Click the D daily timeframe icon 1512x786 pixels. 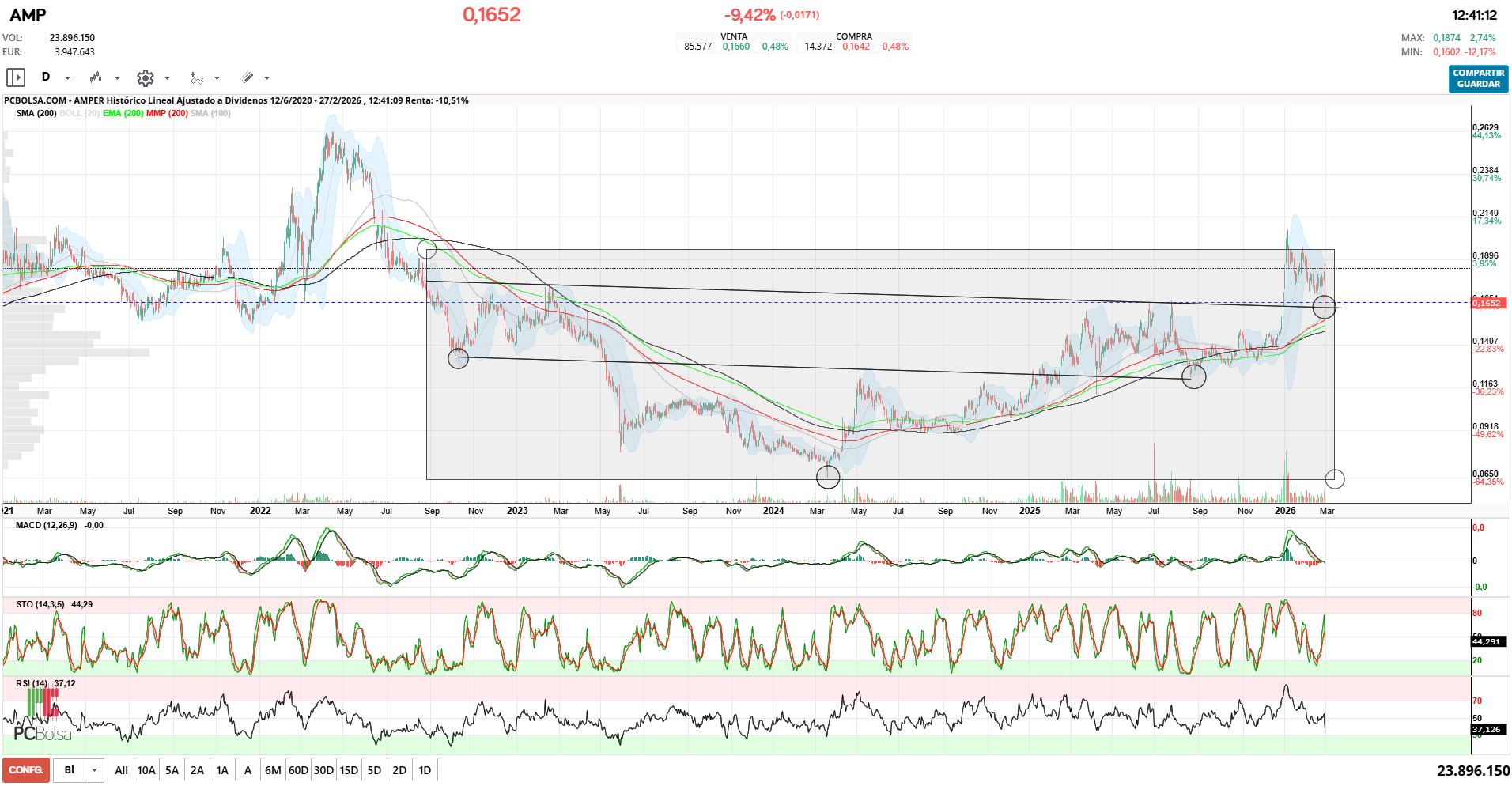46,77
